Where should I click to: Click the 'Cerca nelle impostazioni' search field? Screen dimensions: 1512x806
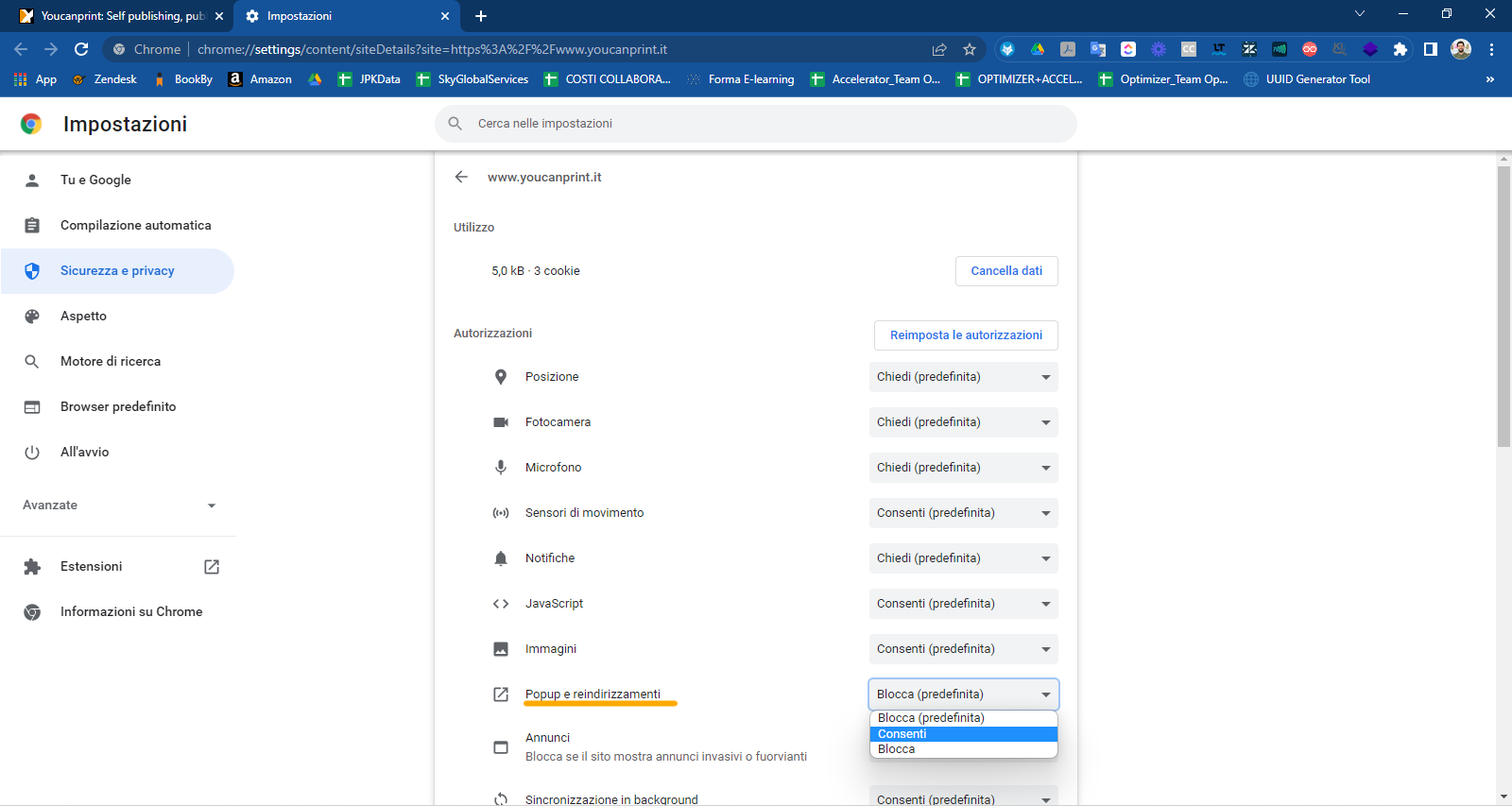click(756, 124)
